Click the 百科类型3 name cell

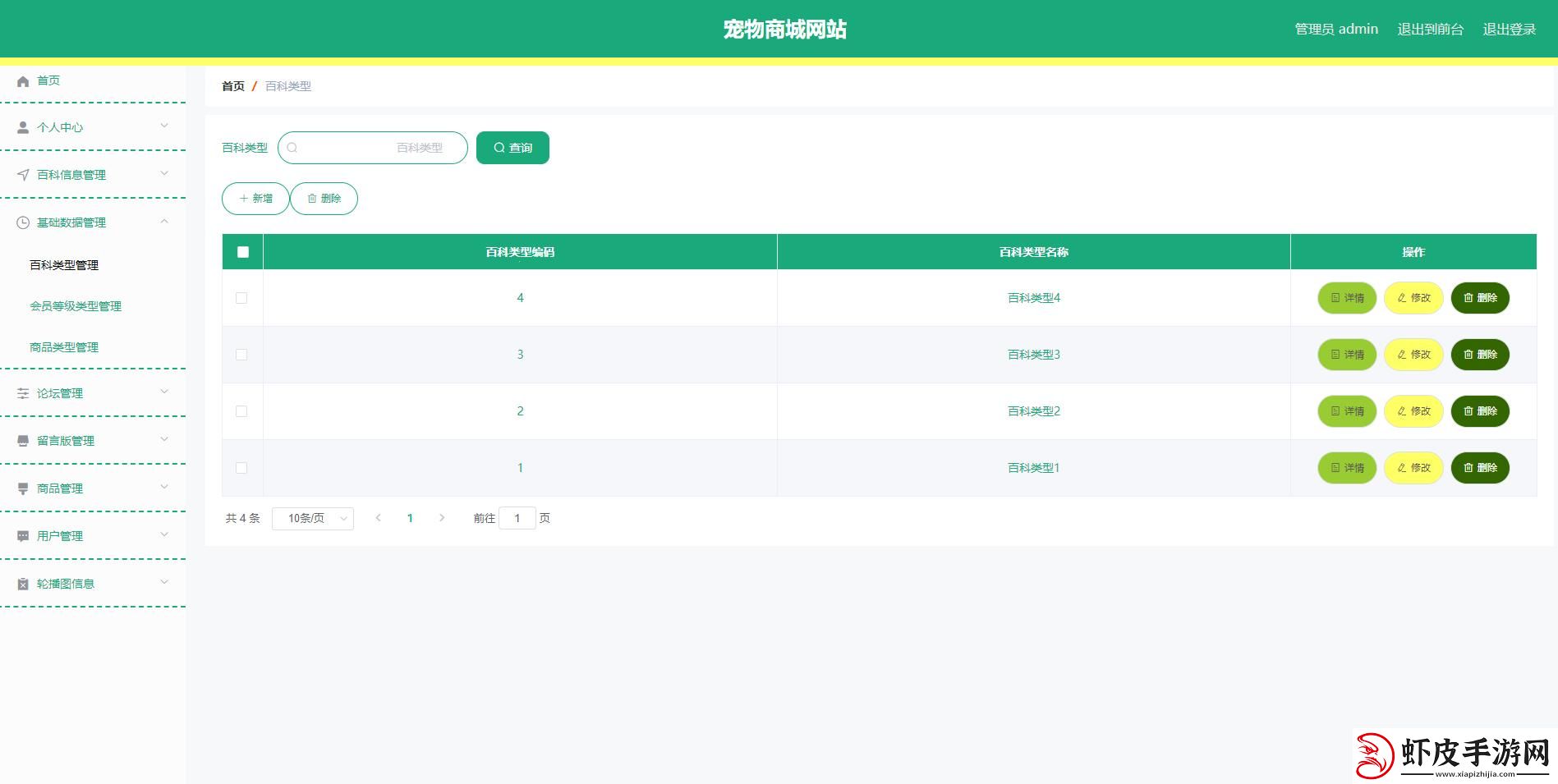point(1033,355)
